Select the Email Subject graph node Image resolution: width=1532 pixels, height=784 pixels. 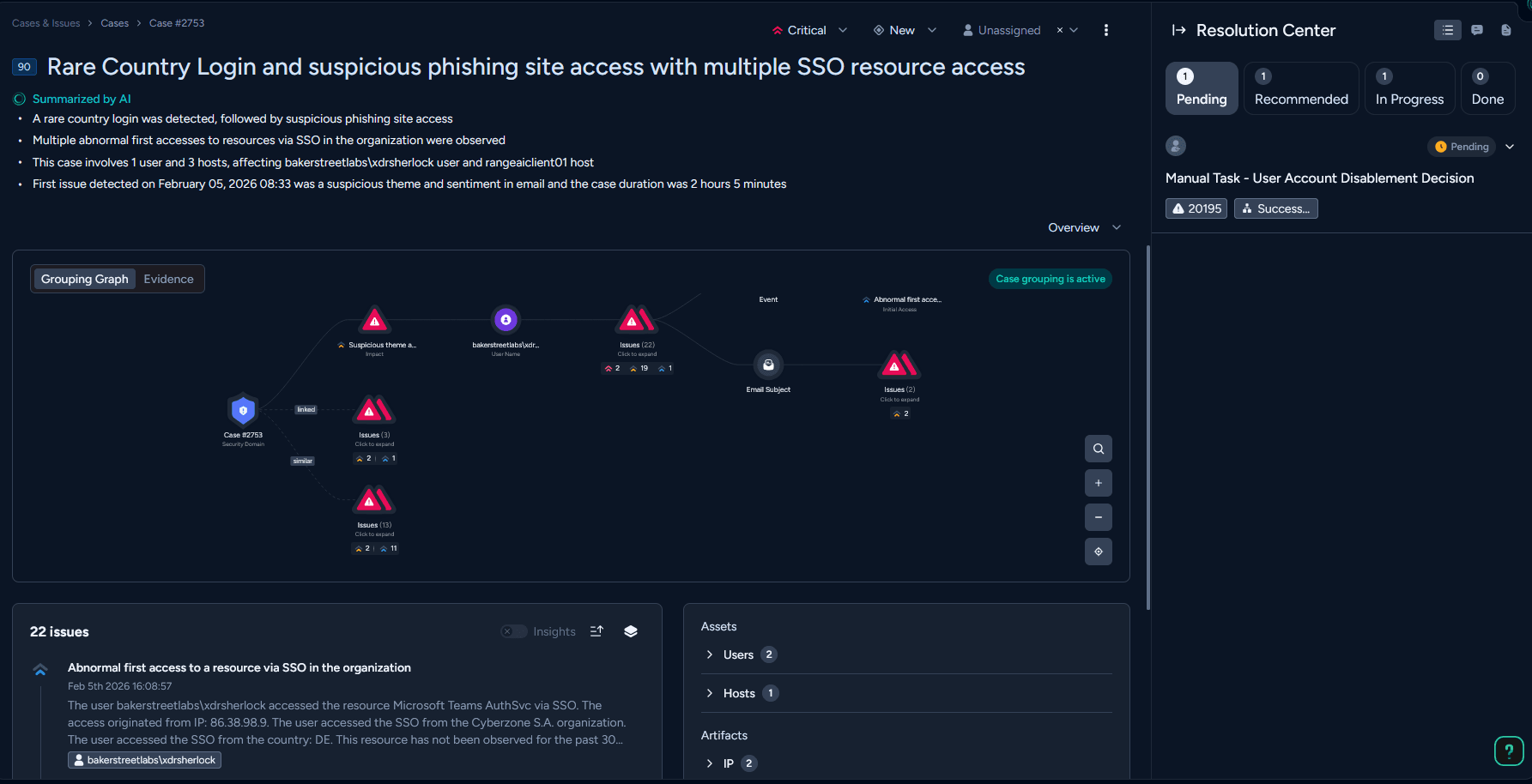coord(768,365)
